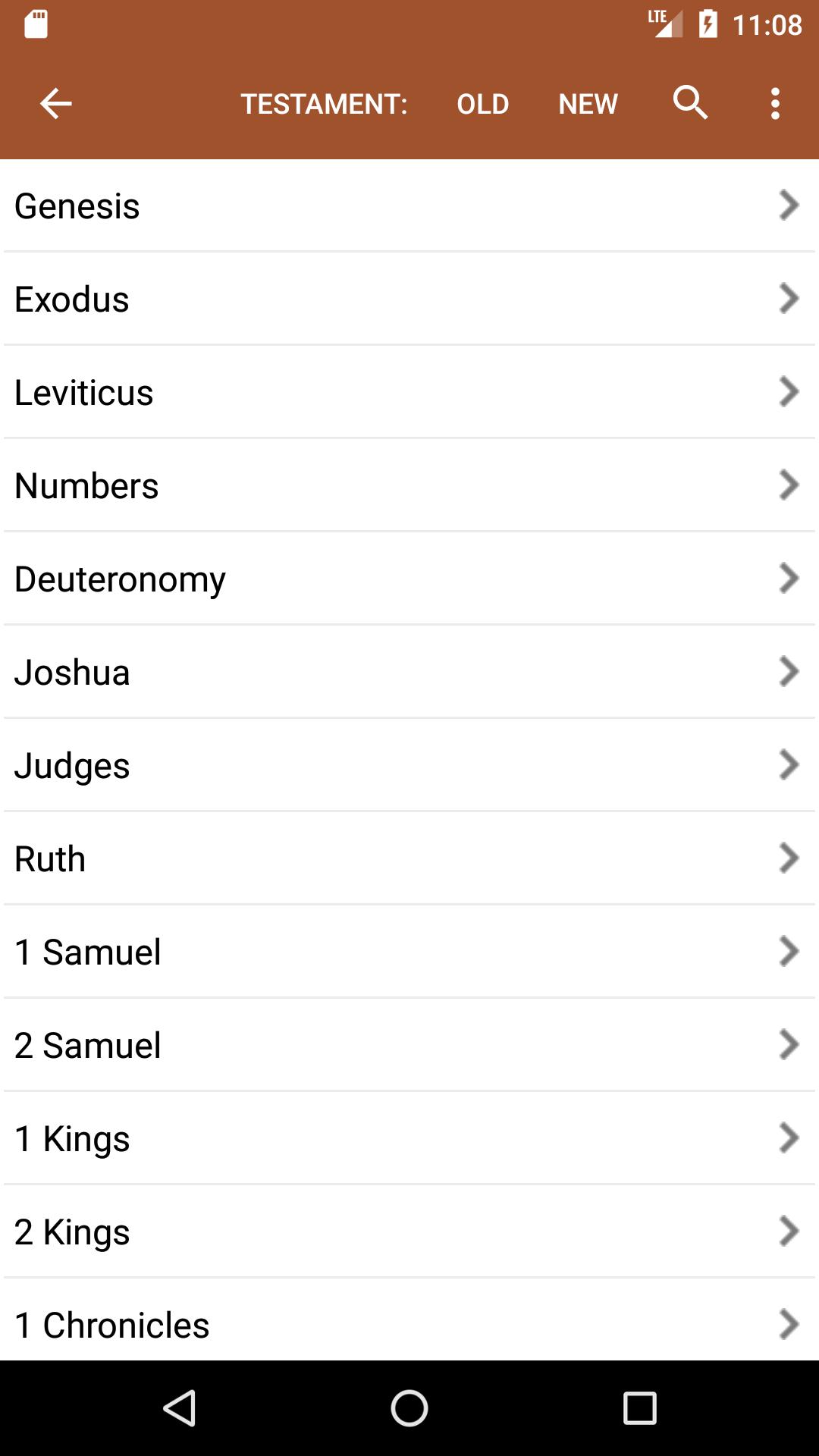Screen dimensions: 819x1456
Task: Open the book Exodus
Action: coord(409,299)
